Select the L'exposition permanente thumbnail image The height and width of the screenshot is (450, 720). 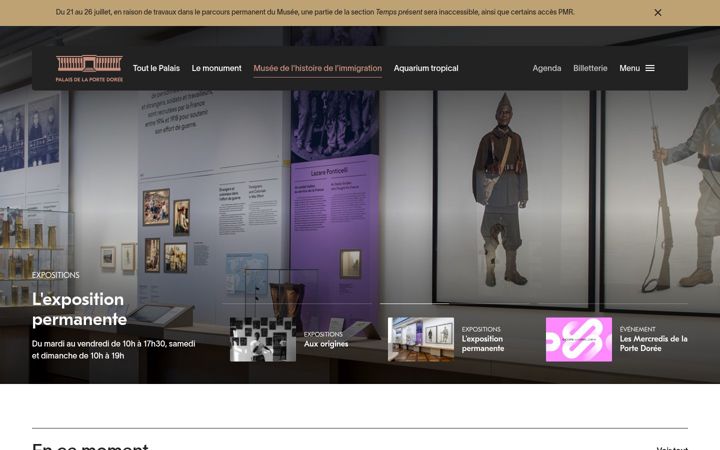coord(421,339)
